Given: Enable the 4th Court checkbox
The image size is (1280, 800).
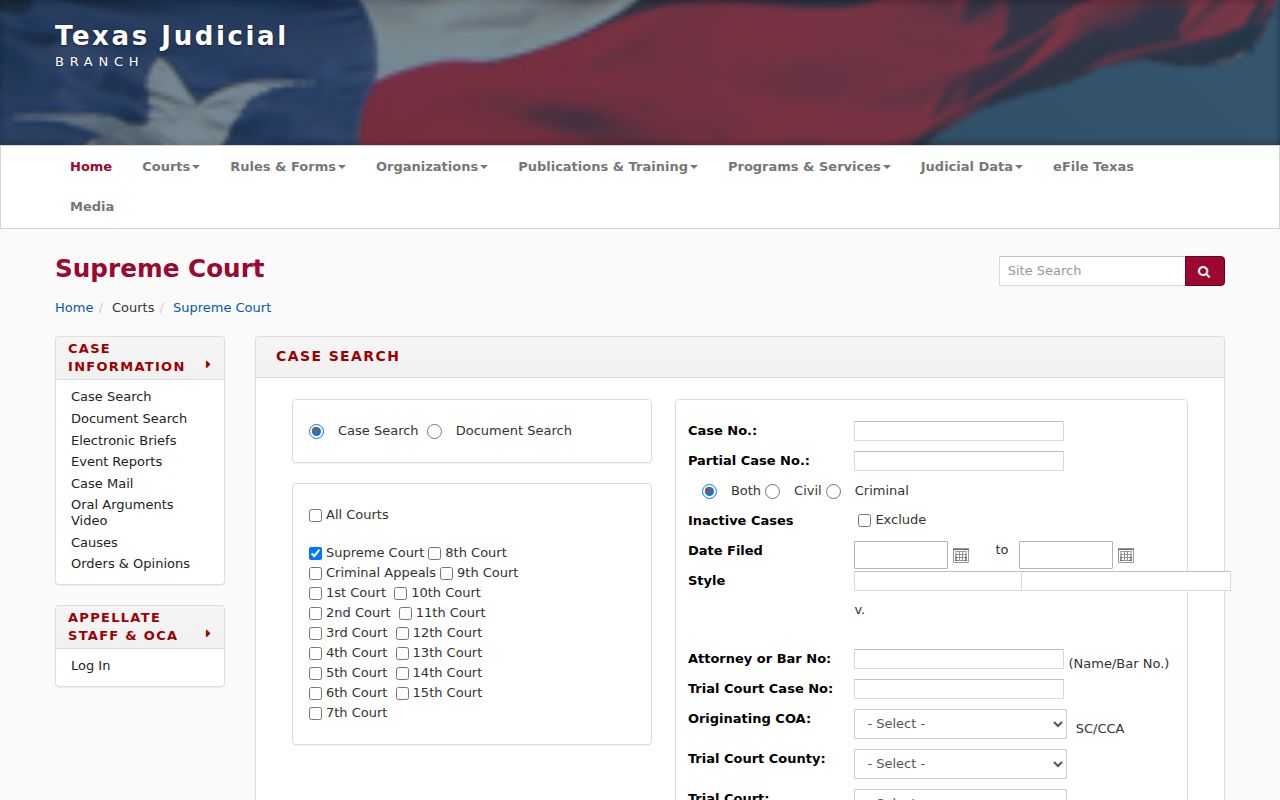Looking at the screenshot, I should 315,653.
